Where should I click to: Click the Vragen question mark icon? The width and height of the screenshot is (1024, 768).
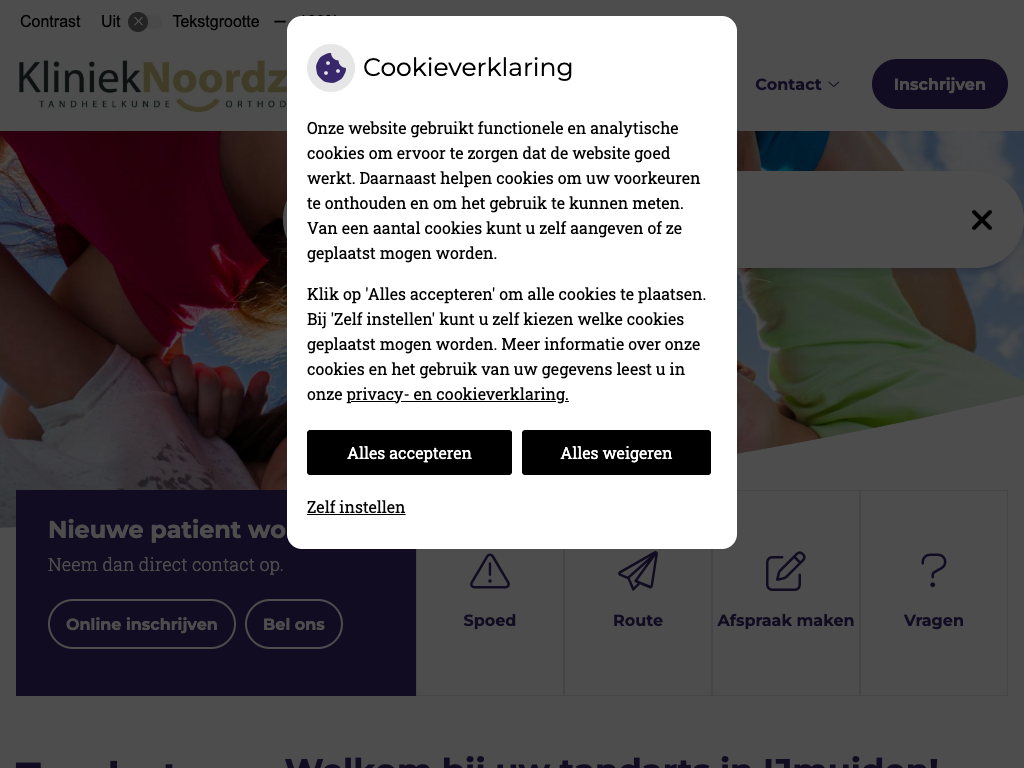[934, 571]
